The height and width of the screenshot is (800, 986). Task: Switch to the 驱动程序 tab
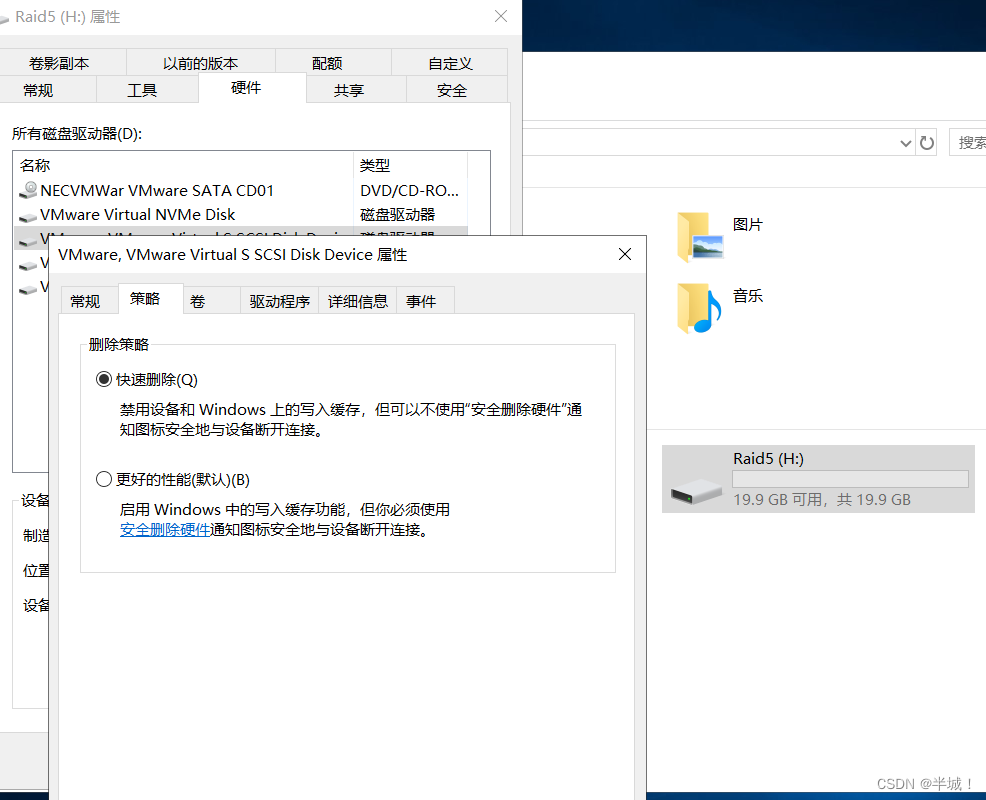coord(279,300)
